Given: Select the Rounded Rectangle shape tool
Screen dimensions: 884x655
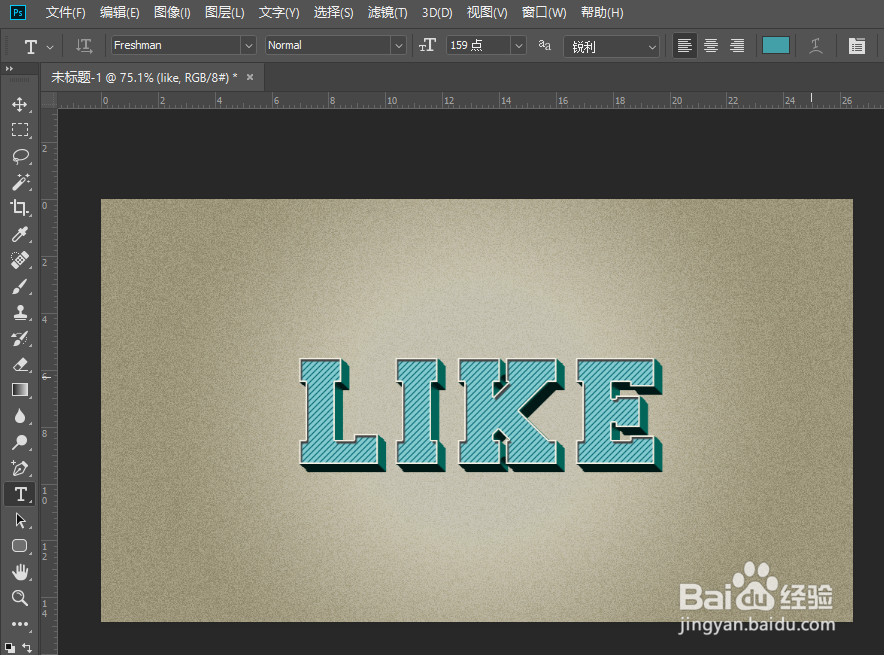Looking at the screenshot, I should [x=20, y=546].
